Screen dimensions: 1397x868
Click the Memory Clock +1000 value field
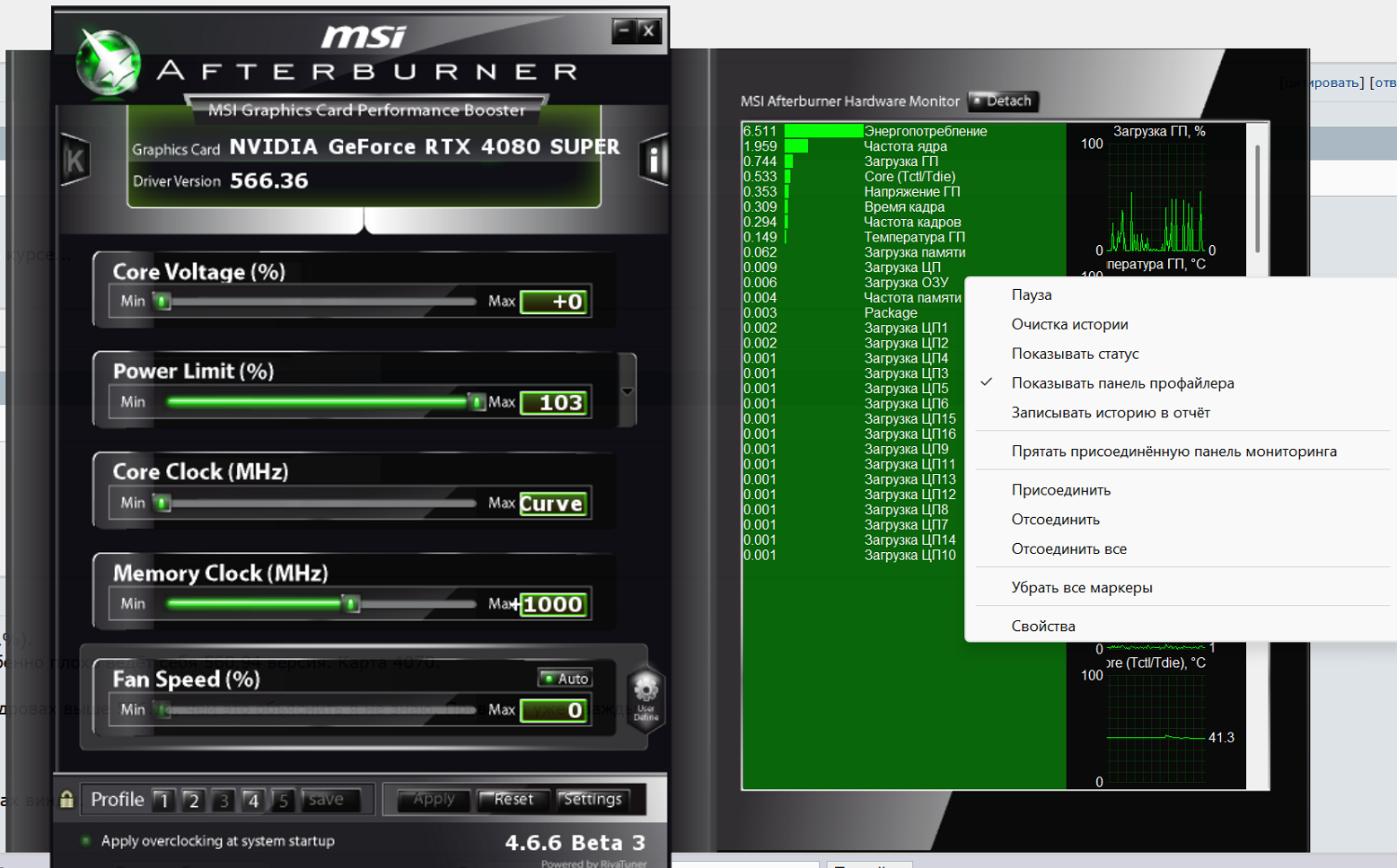tap(554, 604)
